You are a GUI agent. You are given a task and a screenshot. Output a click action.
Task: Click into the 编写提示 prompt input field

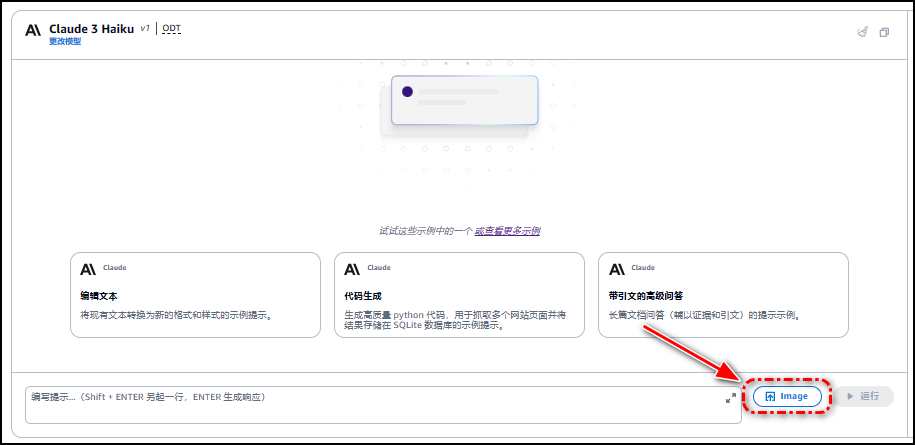tap(383, 405)
